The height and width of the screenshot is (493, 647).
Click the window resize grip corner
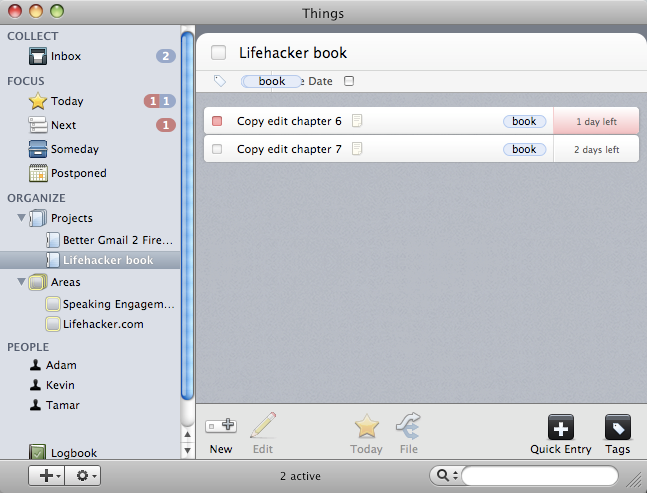coord(633,480)
